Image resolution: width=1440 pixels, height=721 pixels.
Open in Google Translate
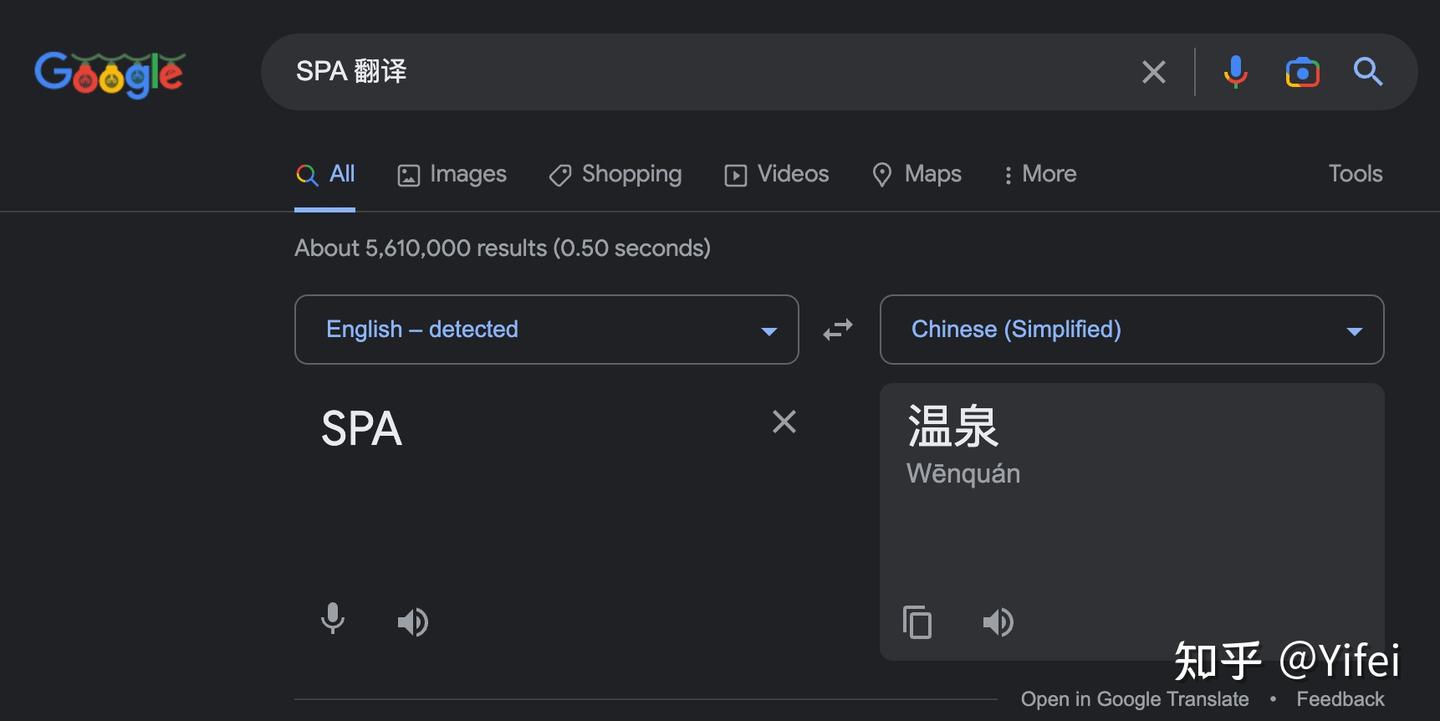(1135, 699)
